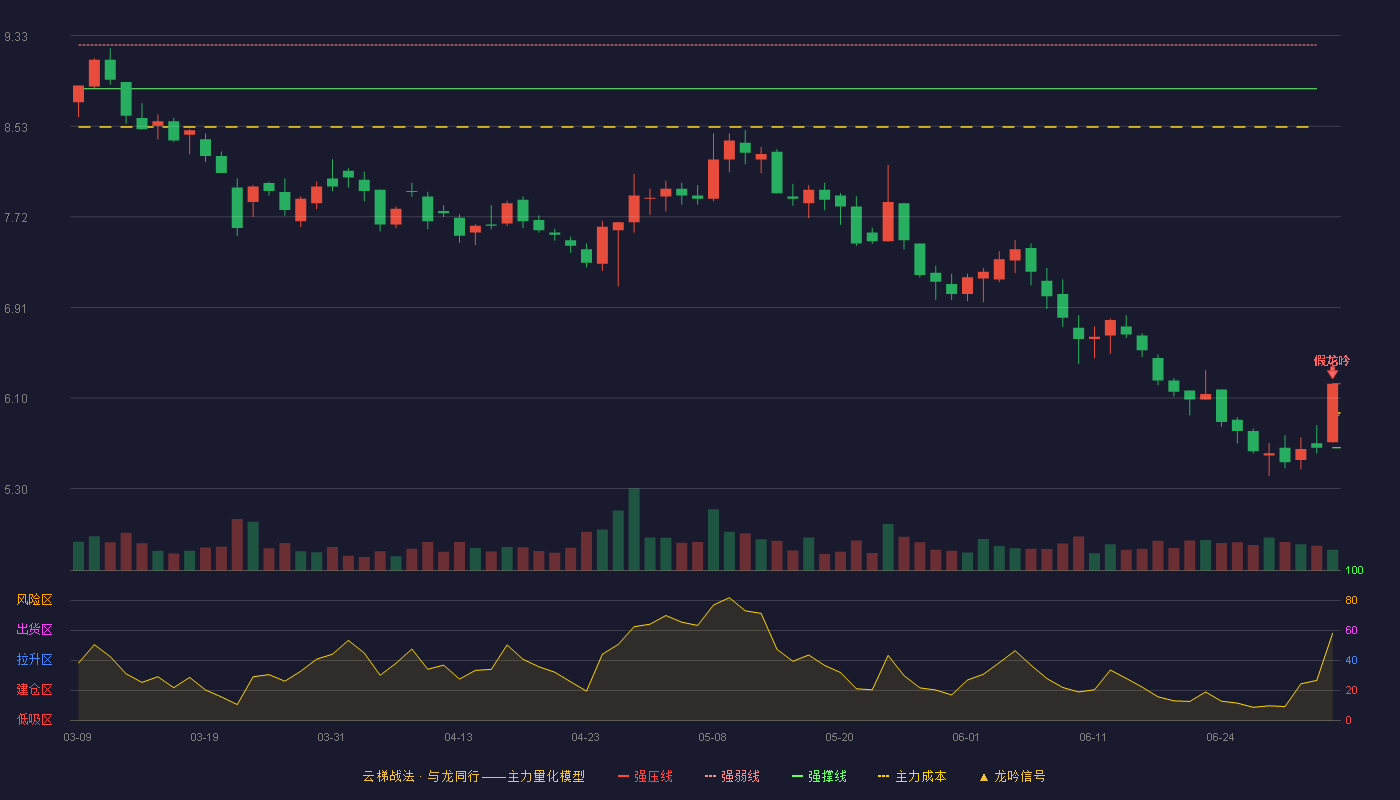This screenshot has width=1400, height=800.
Task: Click the 出货区 zone label
Action: coord(35,630)
